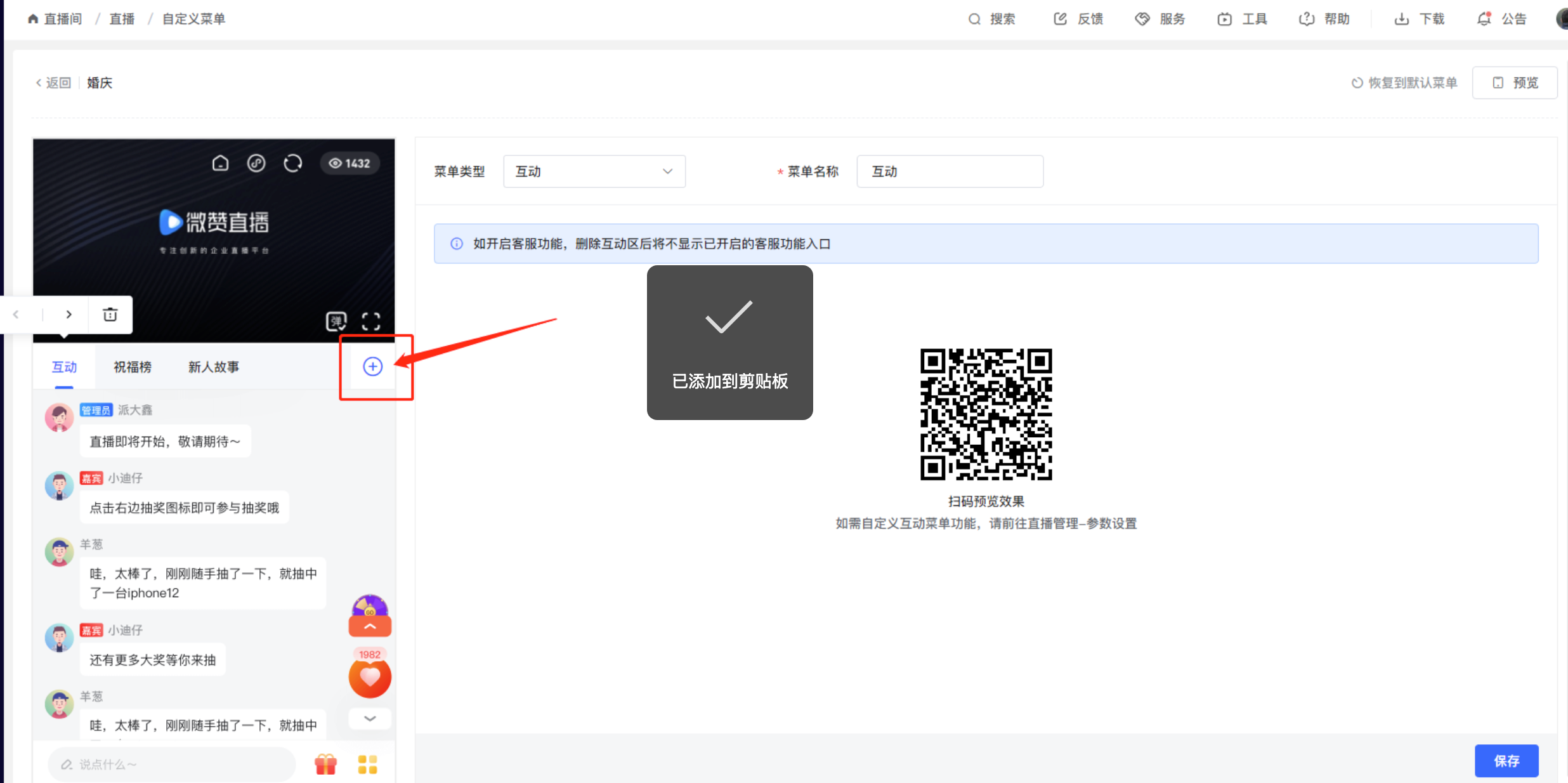This screenshot has width=1568, height=783.
Task: Click the home icon on video preview
Action: [x=220, y=163]
